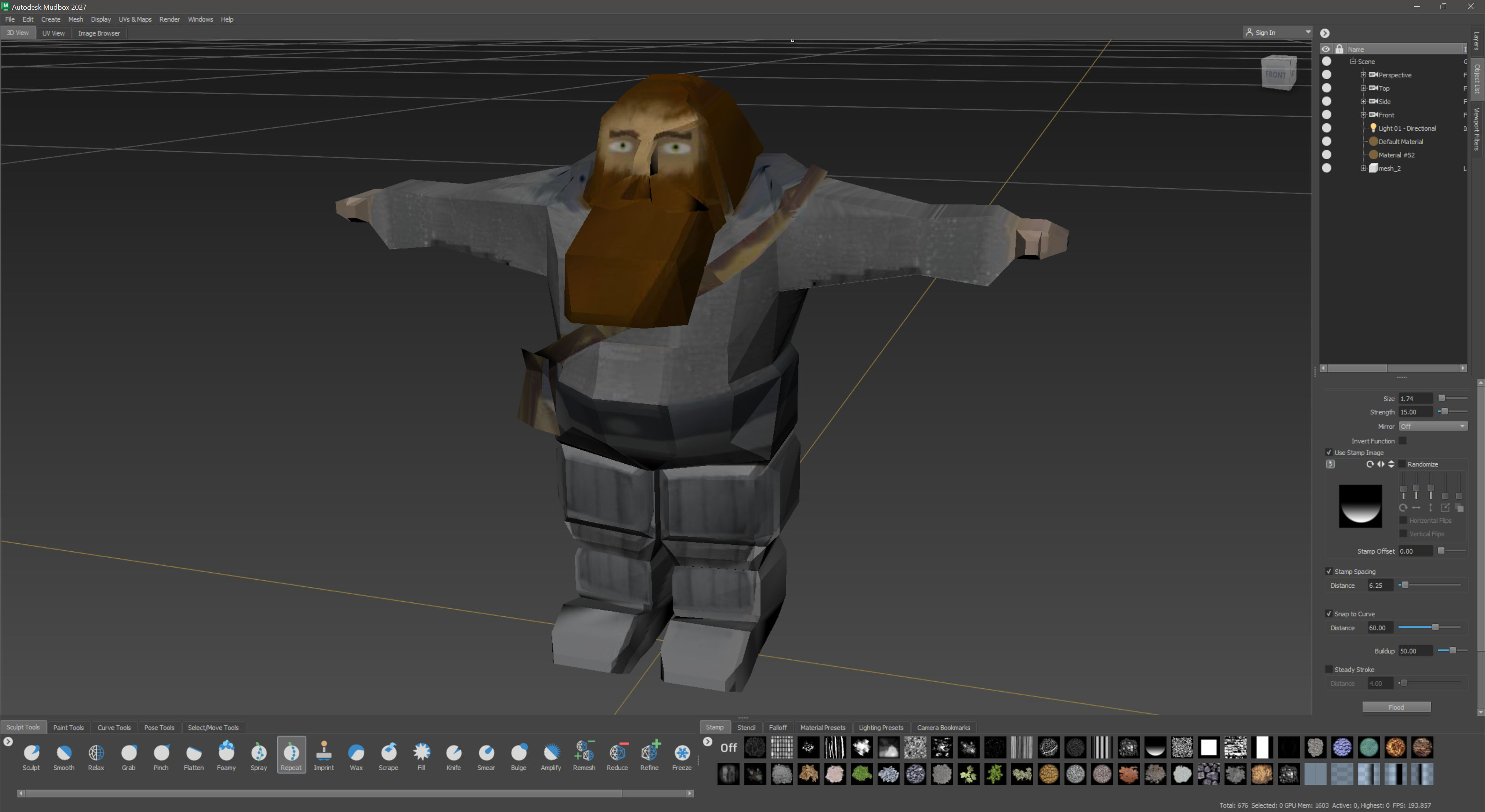The height and width of the screenshot is (812, 1485).
Task: Enable the Randomize checkbox
Action: pos(1402,464)
